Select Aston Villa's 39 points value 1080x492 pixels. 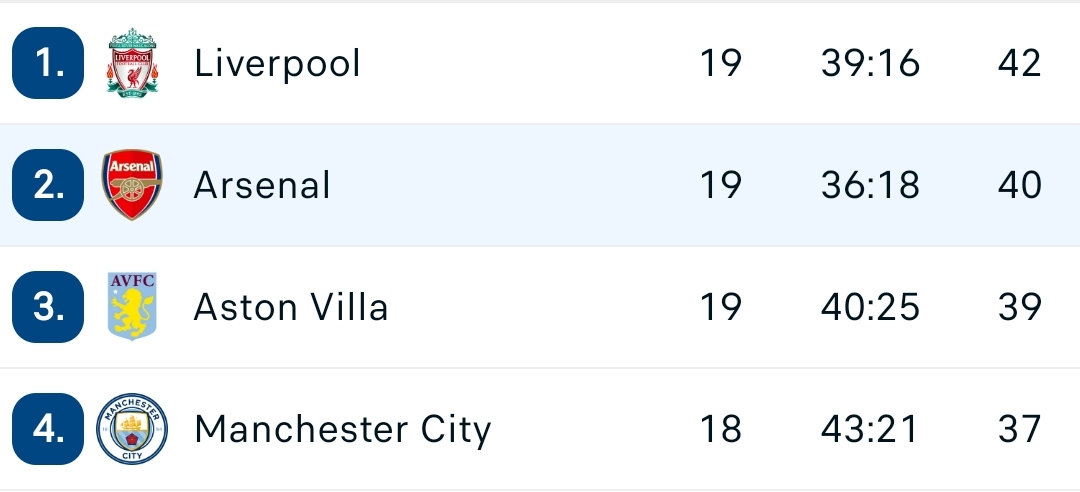(x=1019, y=307)
